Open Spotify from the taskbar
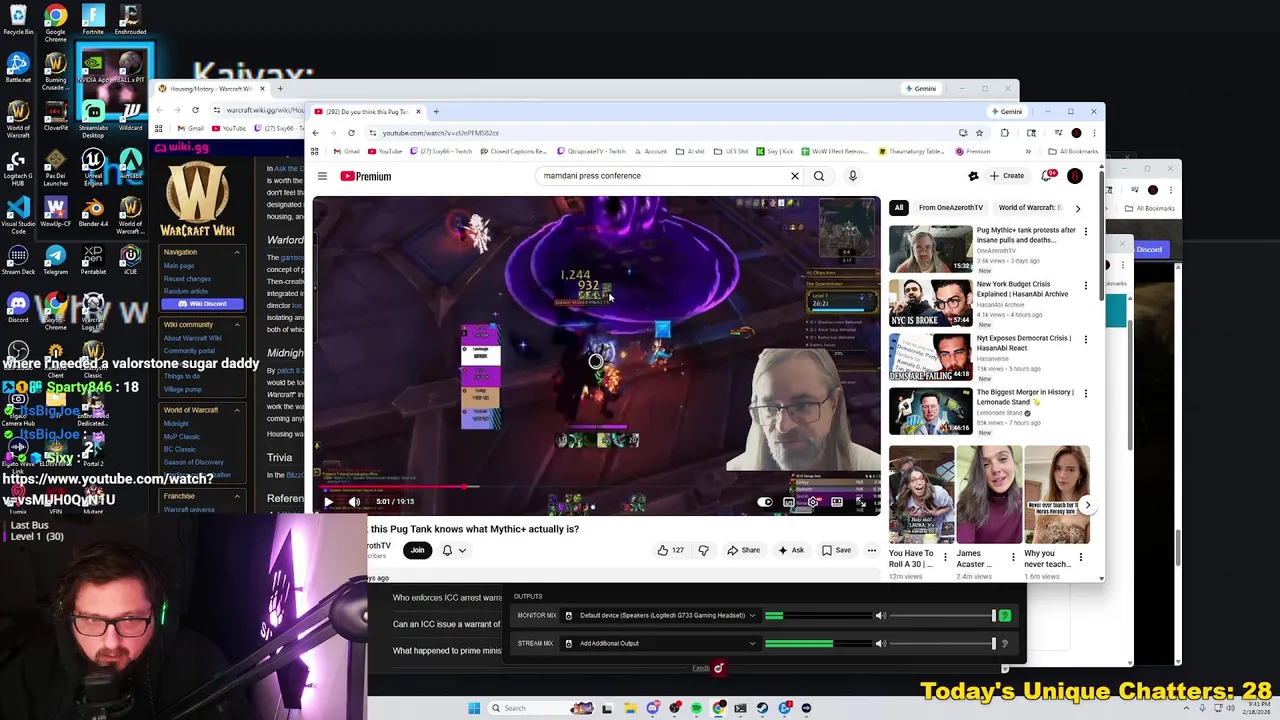Screen dimensions: 1280x720 pos(696,708)
